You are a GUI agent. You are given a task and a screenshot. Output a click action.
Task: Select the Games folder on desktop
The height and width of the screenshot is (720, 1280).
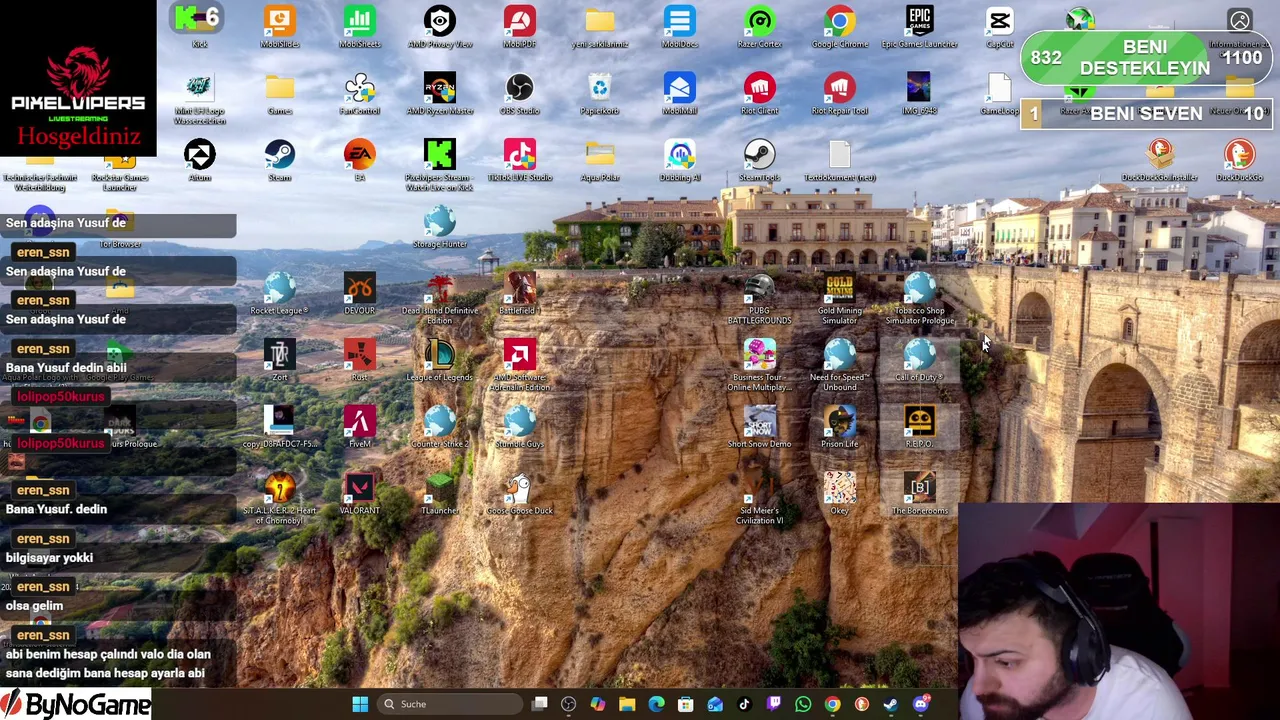[x=279, y=94]
